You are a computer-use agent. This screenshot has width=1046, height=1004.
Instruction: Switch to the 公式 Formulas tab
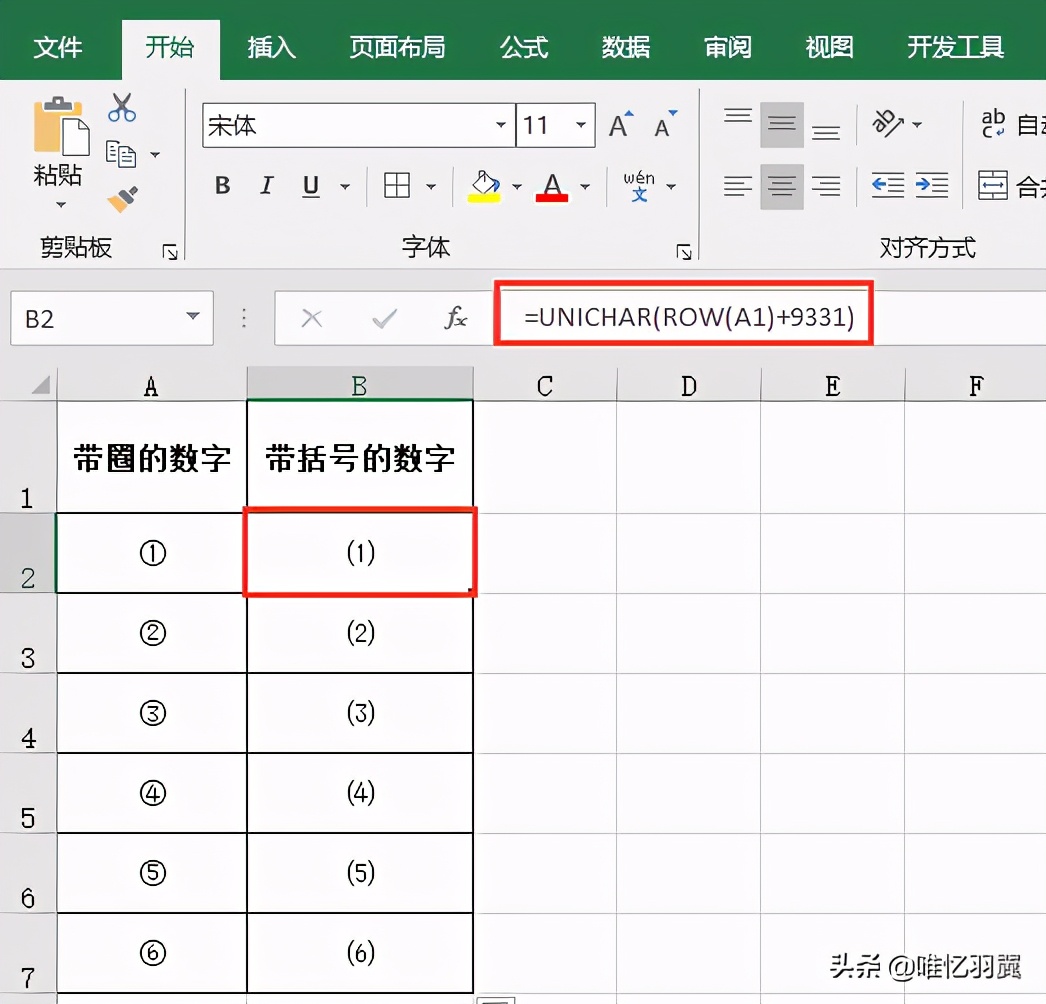pyautogui.click(x=524, y=47)
